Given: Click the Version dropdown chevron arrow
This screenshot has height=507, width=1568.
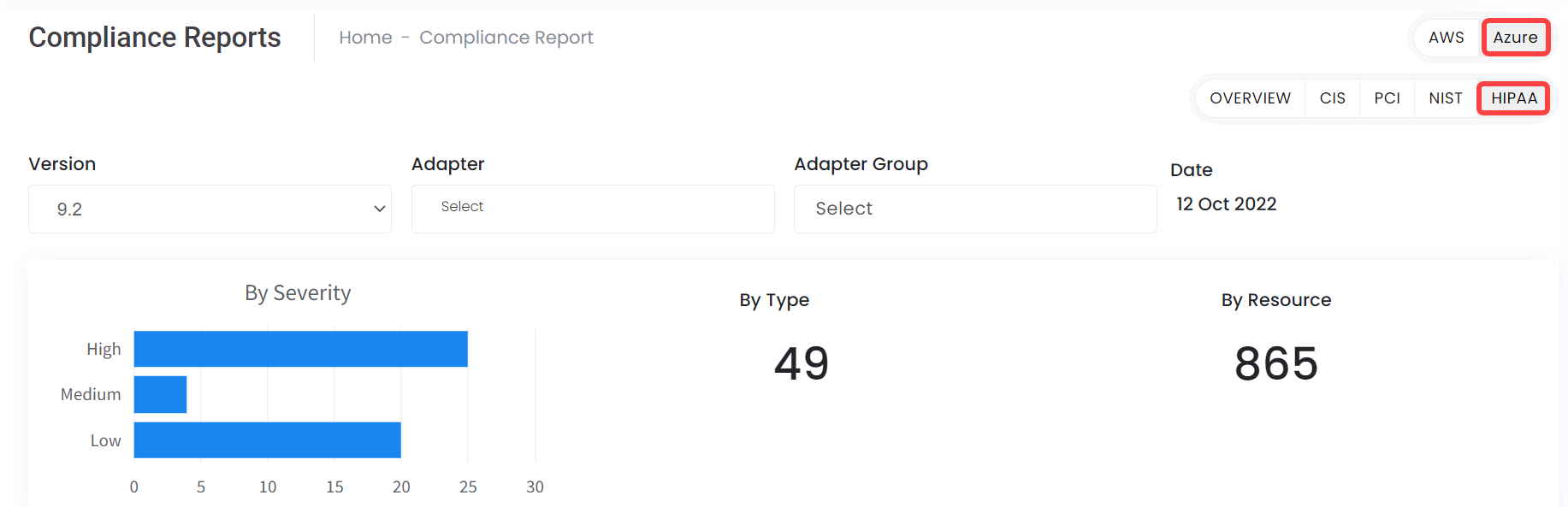Looking at the screenshot, I should 379,209.
